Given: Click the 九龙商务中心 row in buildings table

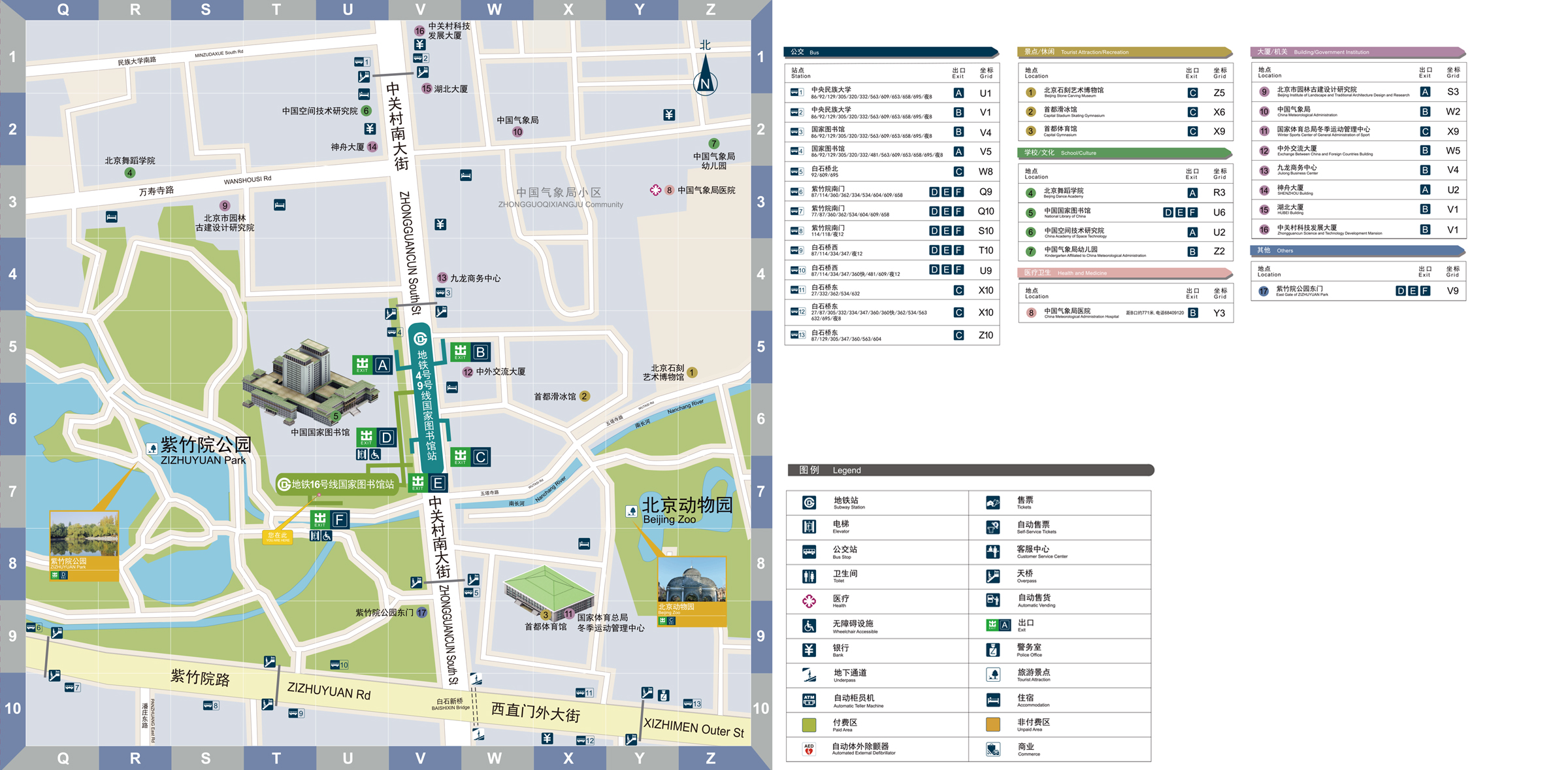Looking at the screenshot, I should point(1358,170).
